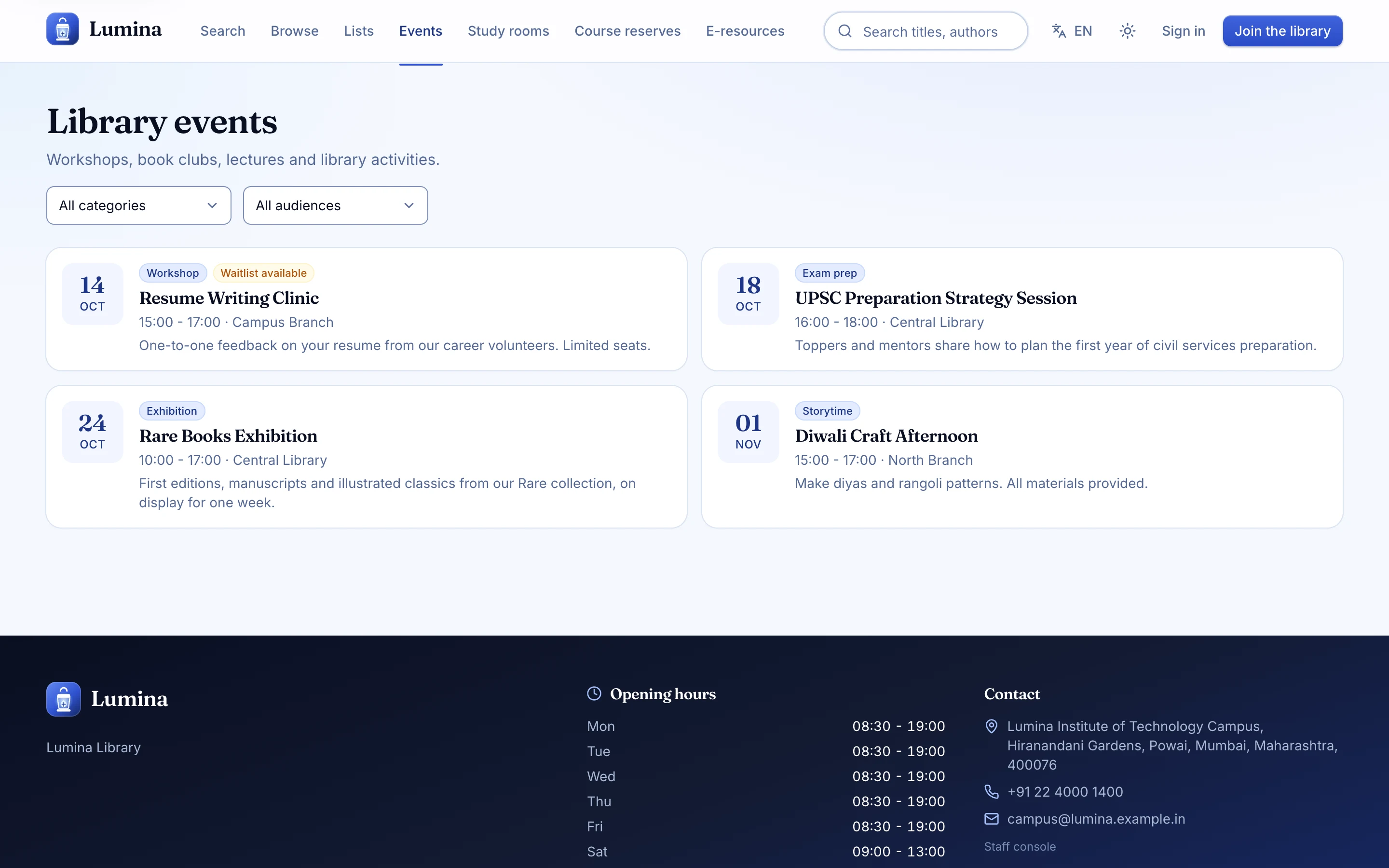Click the envelope email icon
Viewport: 1389px width, 868px height.
click(x=991, y=819)
